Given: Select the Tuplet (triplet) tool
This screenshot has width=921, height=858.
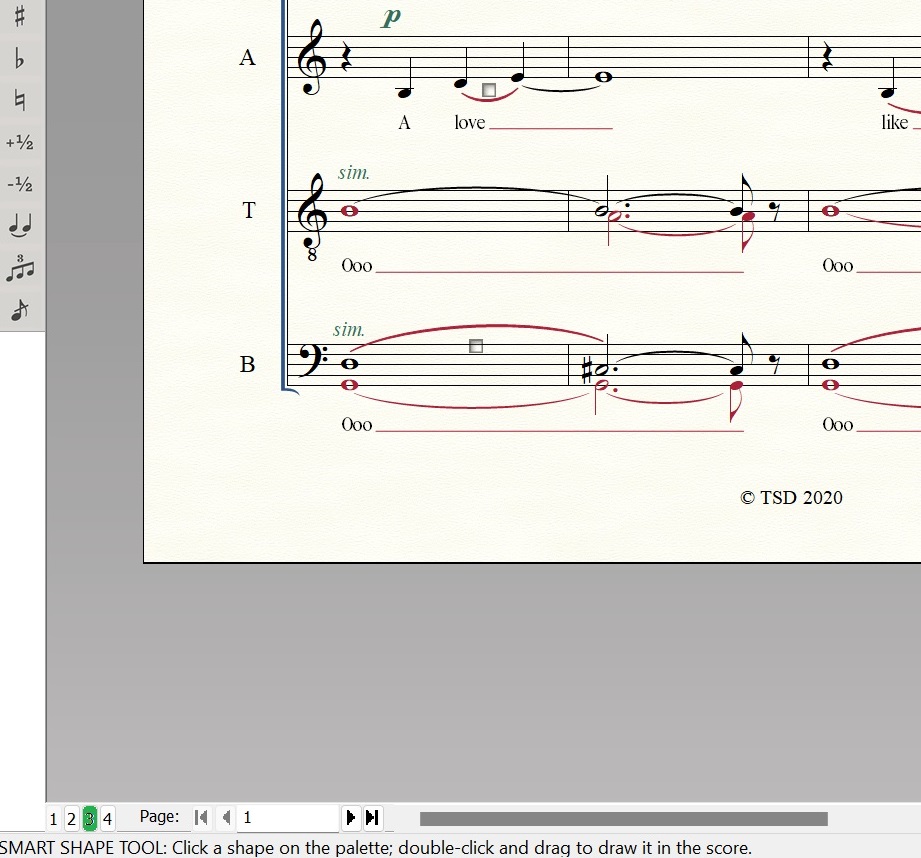Looking at the screenshot, I should pos(20,268).
